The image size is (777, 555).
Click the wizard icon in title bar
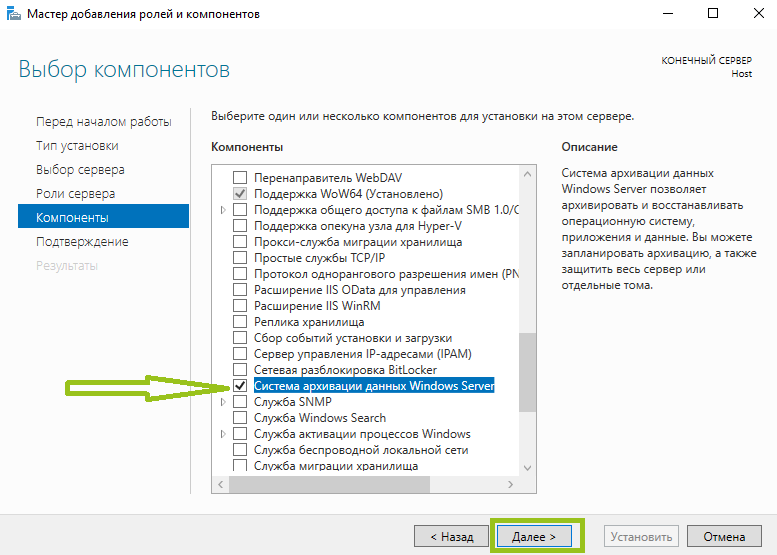point(13,13)
